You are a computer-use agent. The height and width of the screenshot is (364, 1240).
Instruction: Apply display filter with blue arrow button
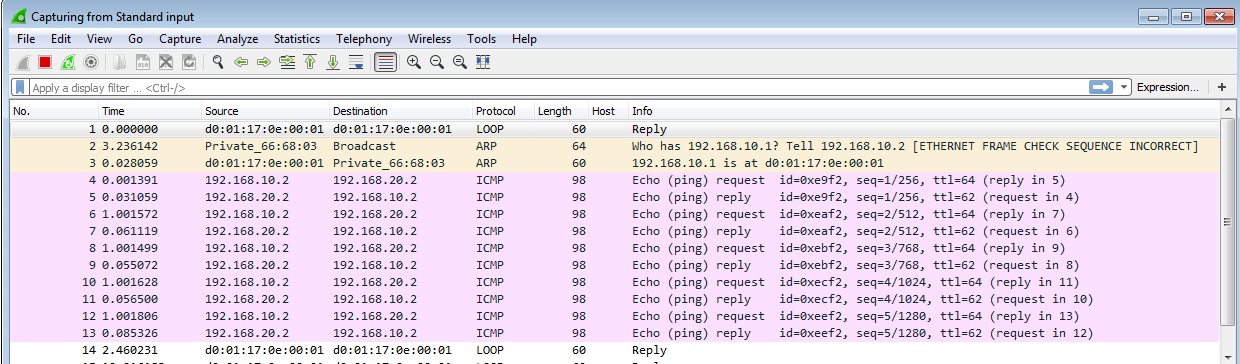click(x=1101, y=87)
